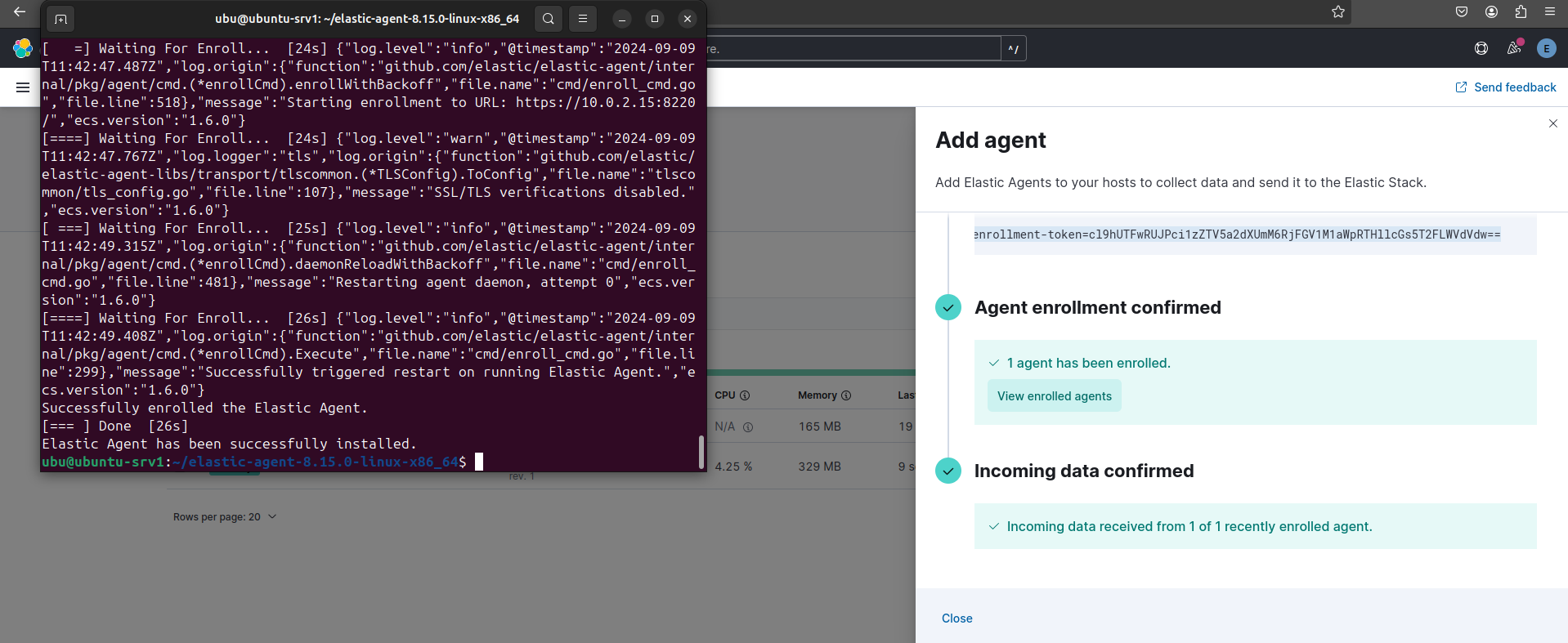Viewport: 1568px width, 643px height.
Task: Open the browser extensions puzzle icon
Action: click(x=1521, y=11)
